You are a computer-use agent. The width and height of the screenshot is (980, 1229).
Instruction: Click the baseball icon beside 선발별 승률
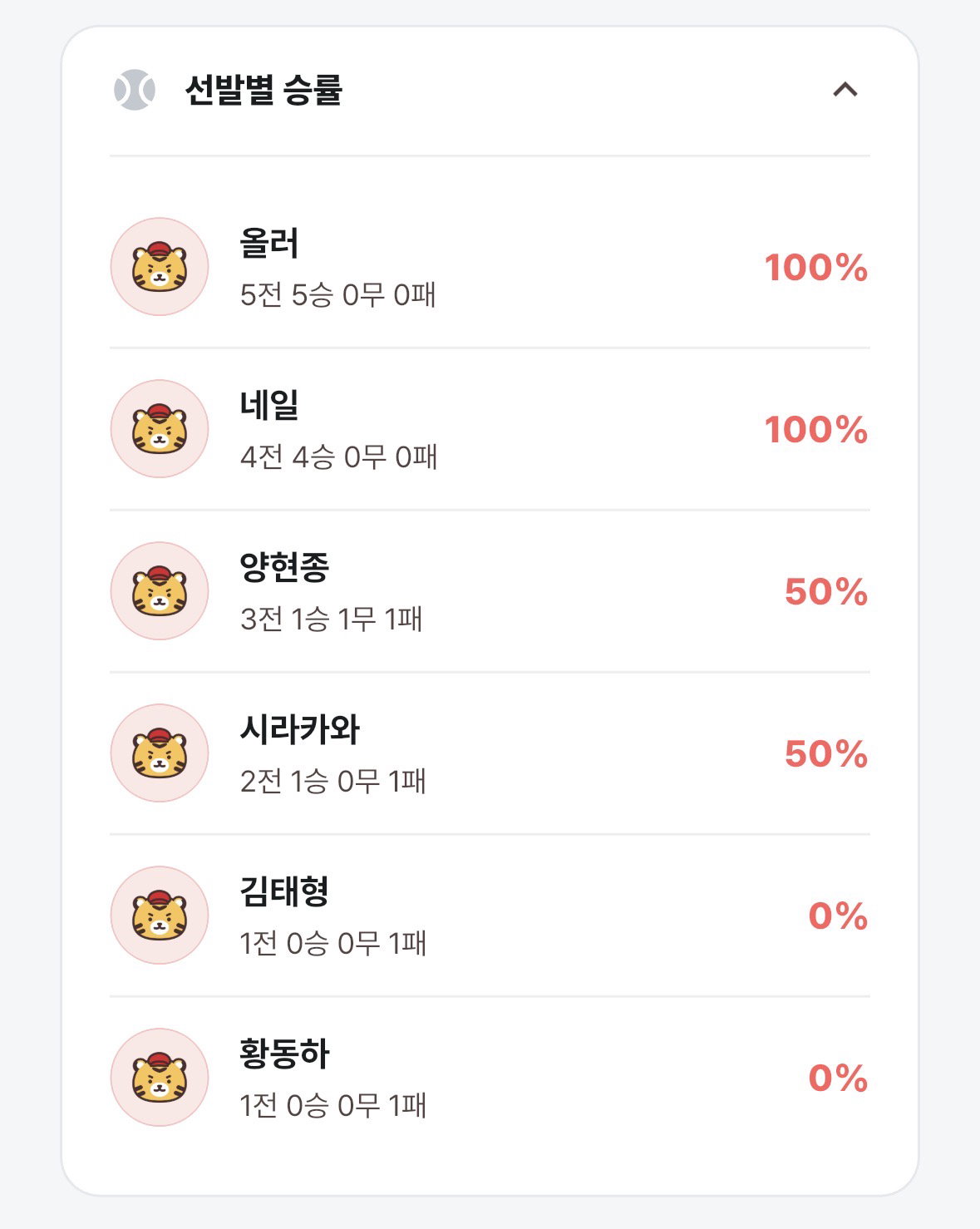pos(135,90)
